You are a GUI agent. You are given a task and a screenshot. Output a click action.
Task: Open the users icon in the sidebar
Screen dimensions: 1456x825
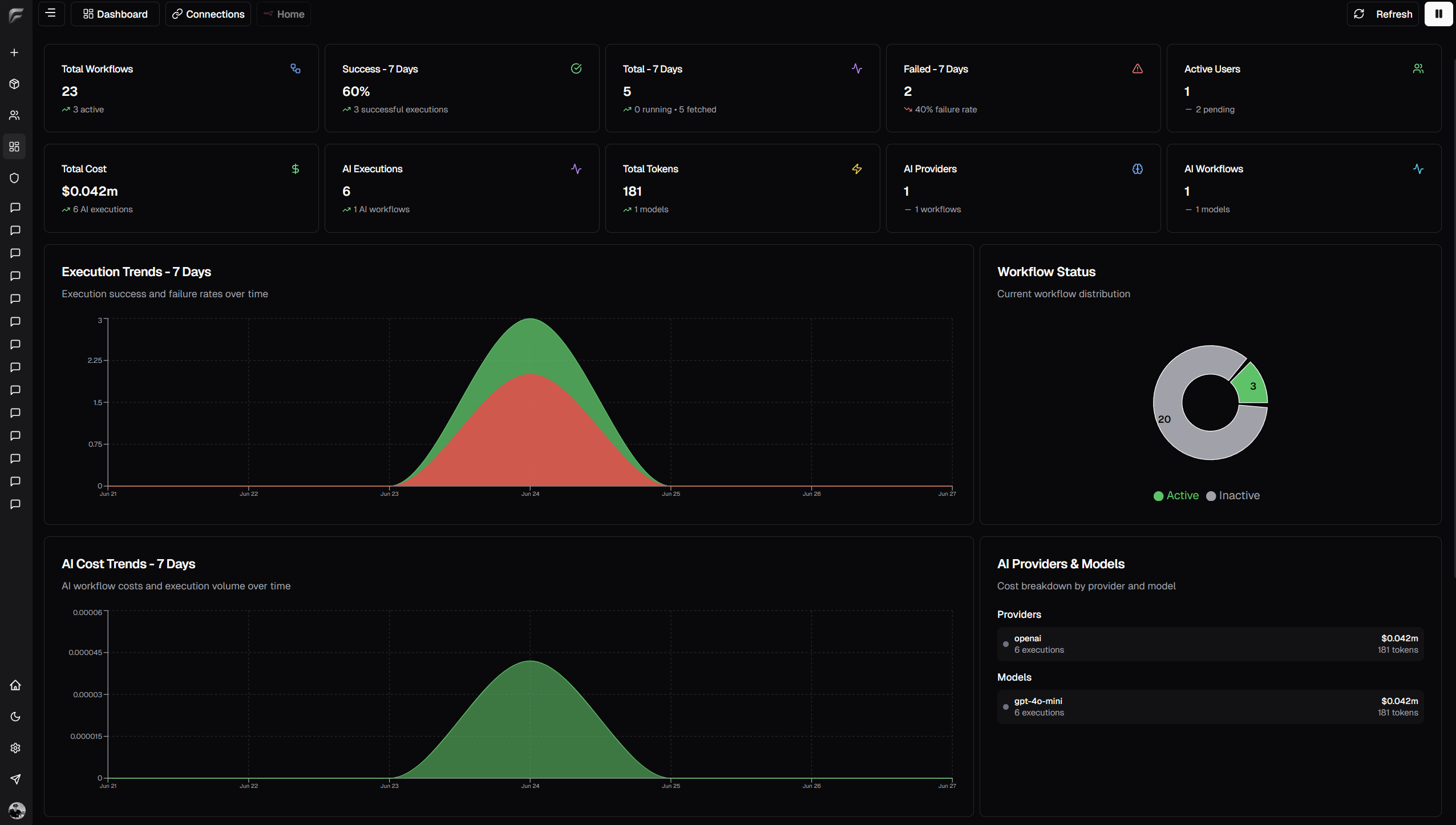(15, 115)
